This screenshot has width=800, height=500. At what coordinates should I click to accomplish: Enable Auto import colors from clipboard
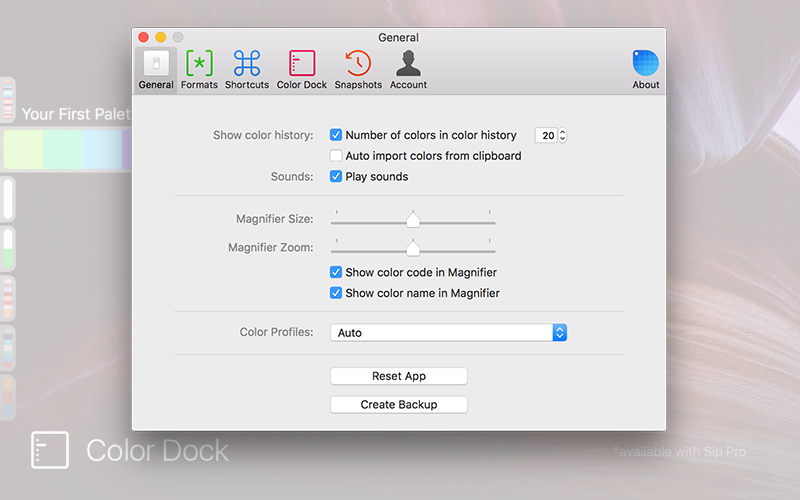pyautogui.click(x=336, y=156)
